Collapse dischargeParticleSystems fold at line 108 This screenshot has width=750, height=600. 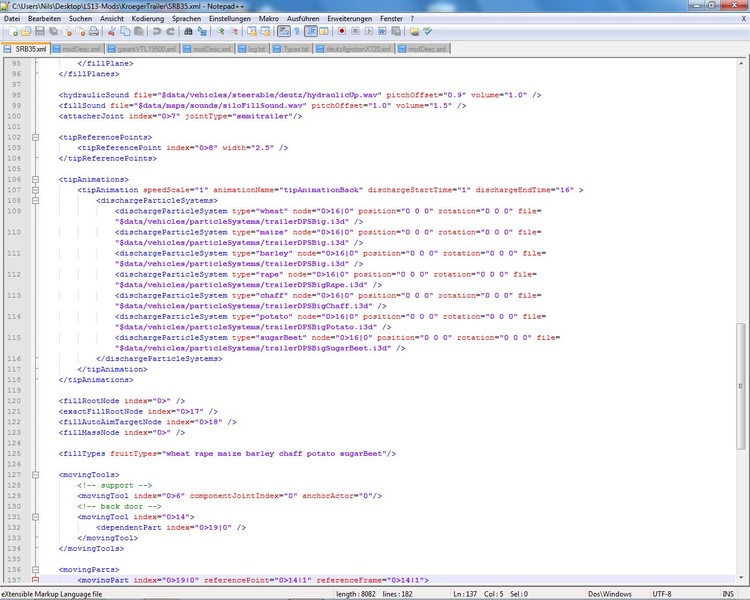pyautogui.click(x=35, y=200)
